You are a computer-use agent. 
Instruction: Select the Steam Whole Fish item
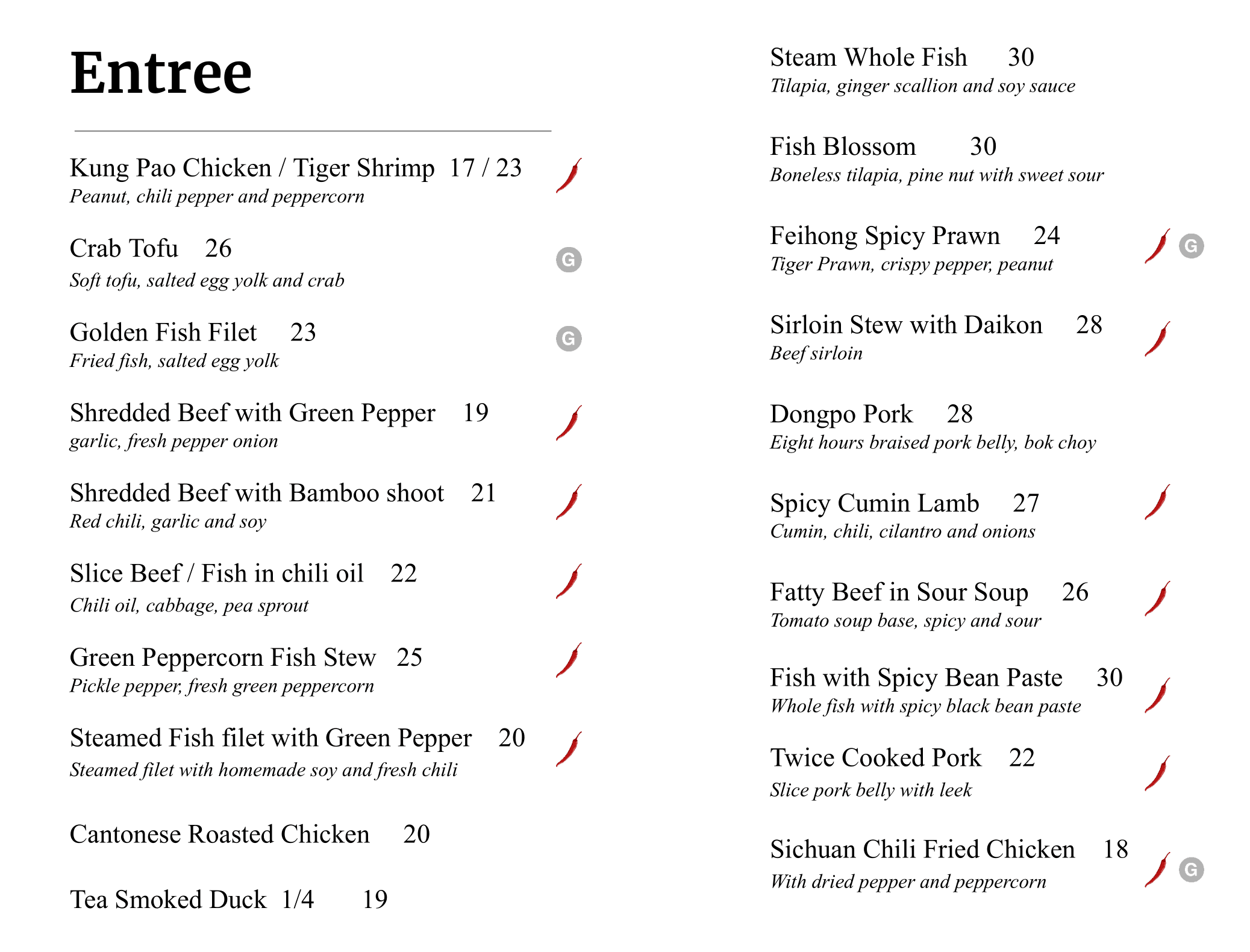click(x=869, y=57)
